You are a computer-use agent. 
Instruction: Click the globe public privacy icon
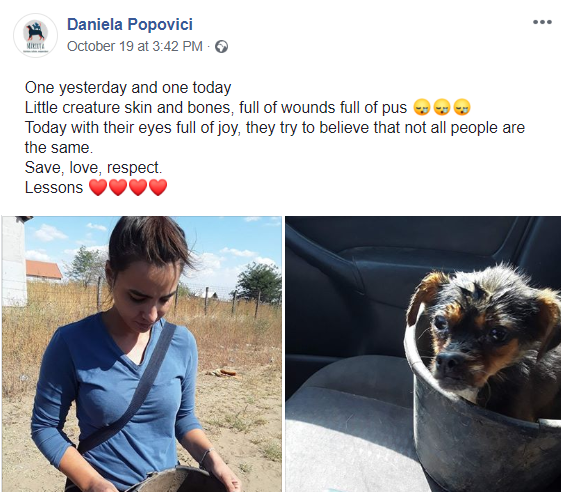[221, 47]
